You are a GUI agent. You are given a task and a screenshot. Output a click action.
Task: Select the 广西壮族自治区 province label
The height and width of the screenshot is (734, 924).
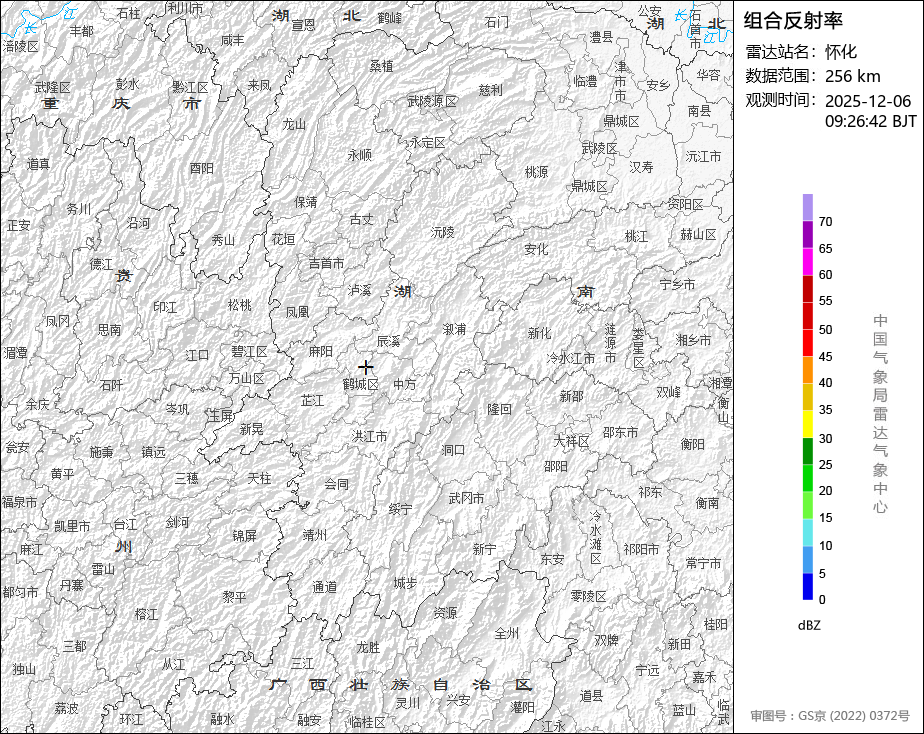(400, 685)
